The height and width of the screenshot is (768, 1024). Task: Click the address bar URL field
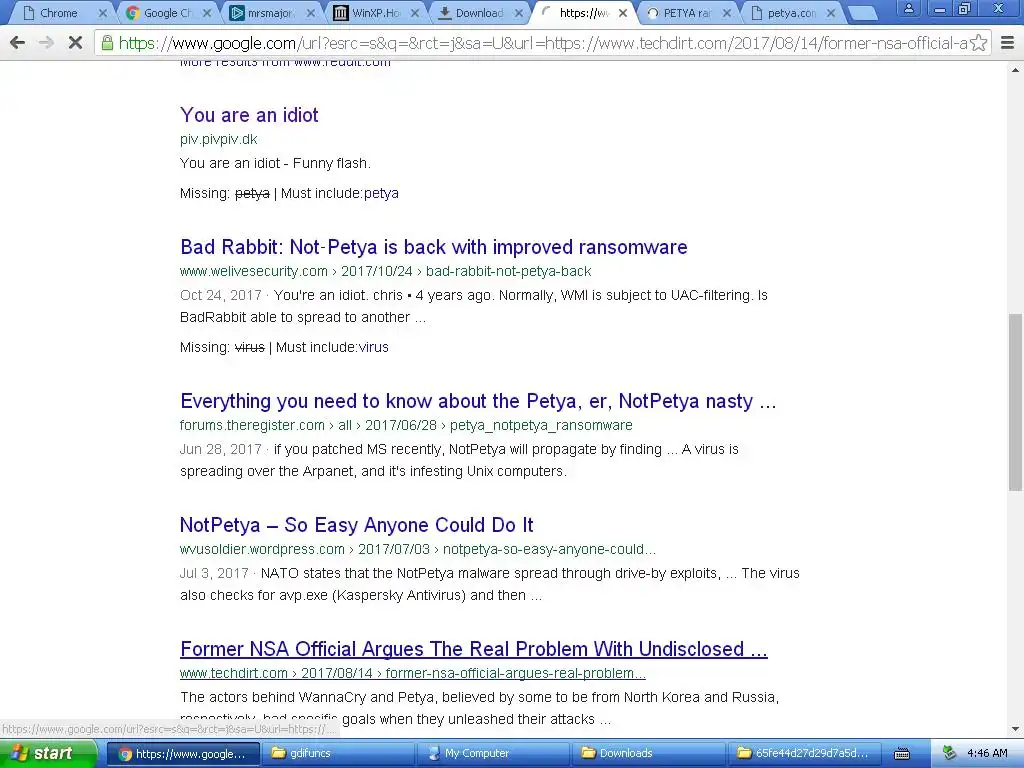[542, 43]
